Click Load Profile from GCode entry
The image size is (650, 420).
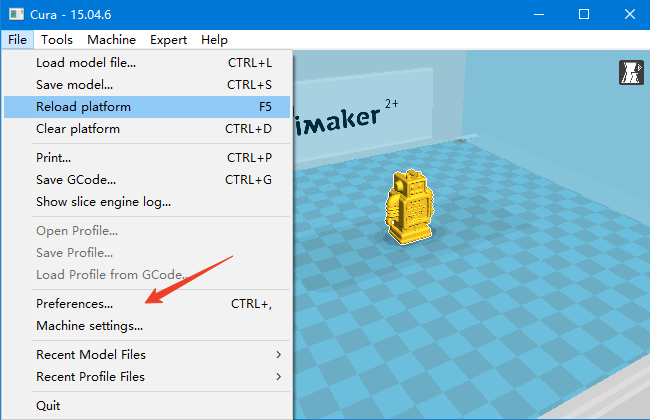147,275
